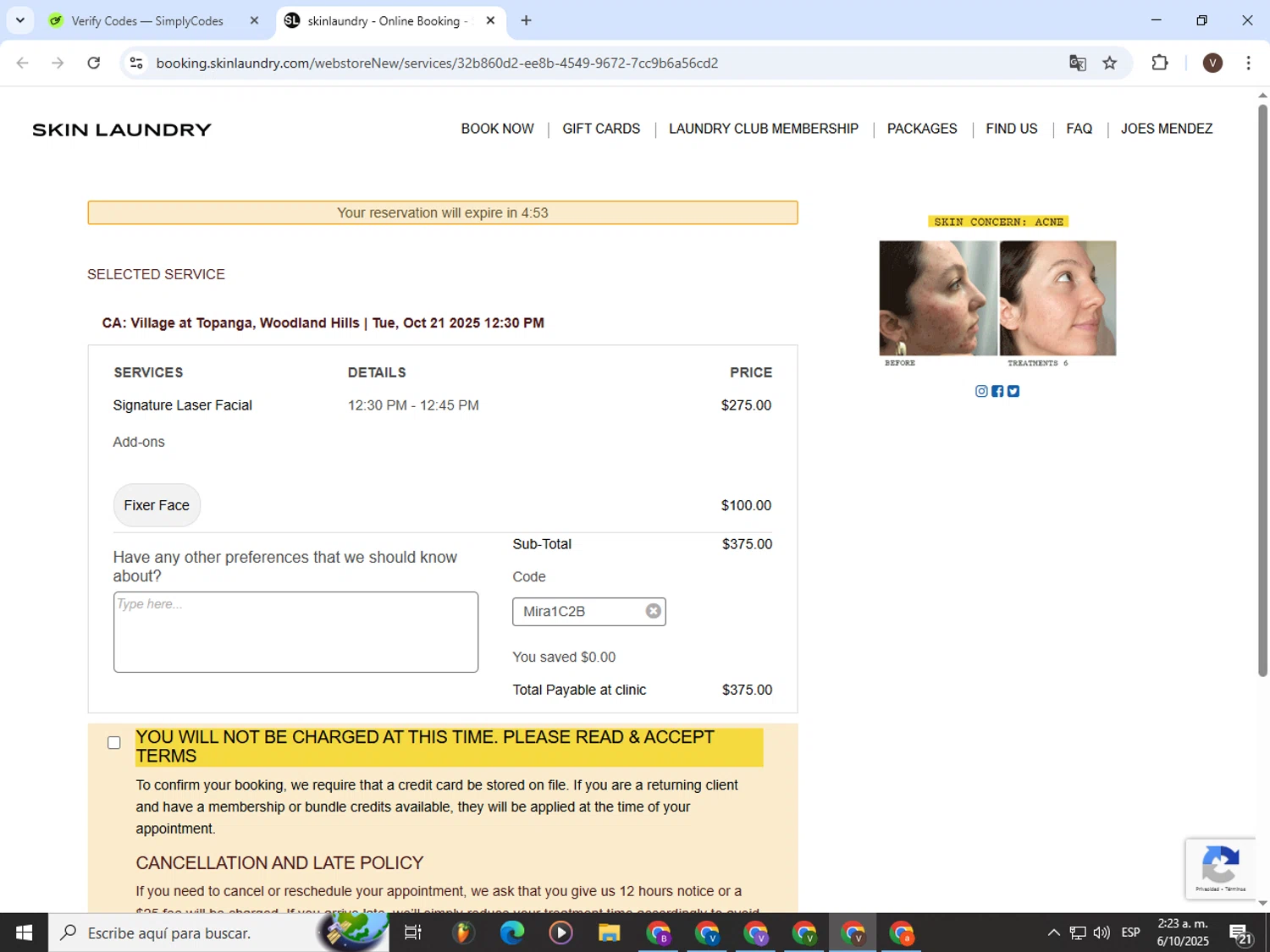Switch keyboard language ESP
Screen dimensions: 1270x952
[1130, 933]
